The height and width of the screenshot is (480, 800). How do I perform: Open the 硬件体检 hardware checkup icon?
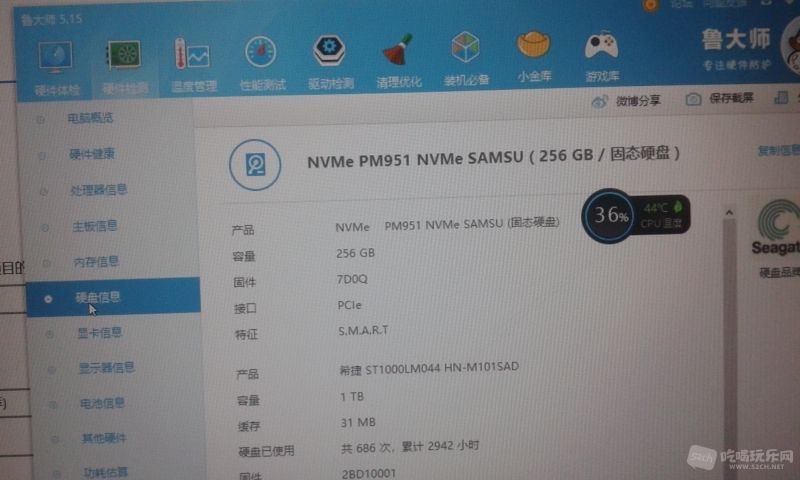[56, 59]
